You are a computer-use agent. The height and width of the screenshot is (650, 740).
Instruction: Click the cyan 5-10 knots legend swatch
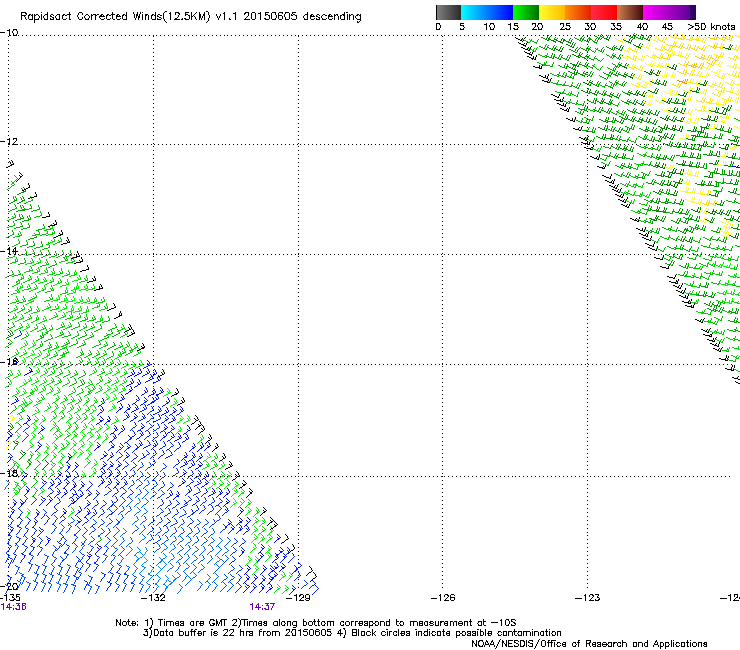474,12
